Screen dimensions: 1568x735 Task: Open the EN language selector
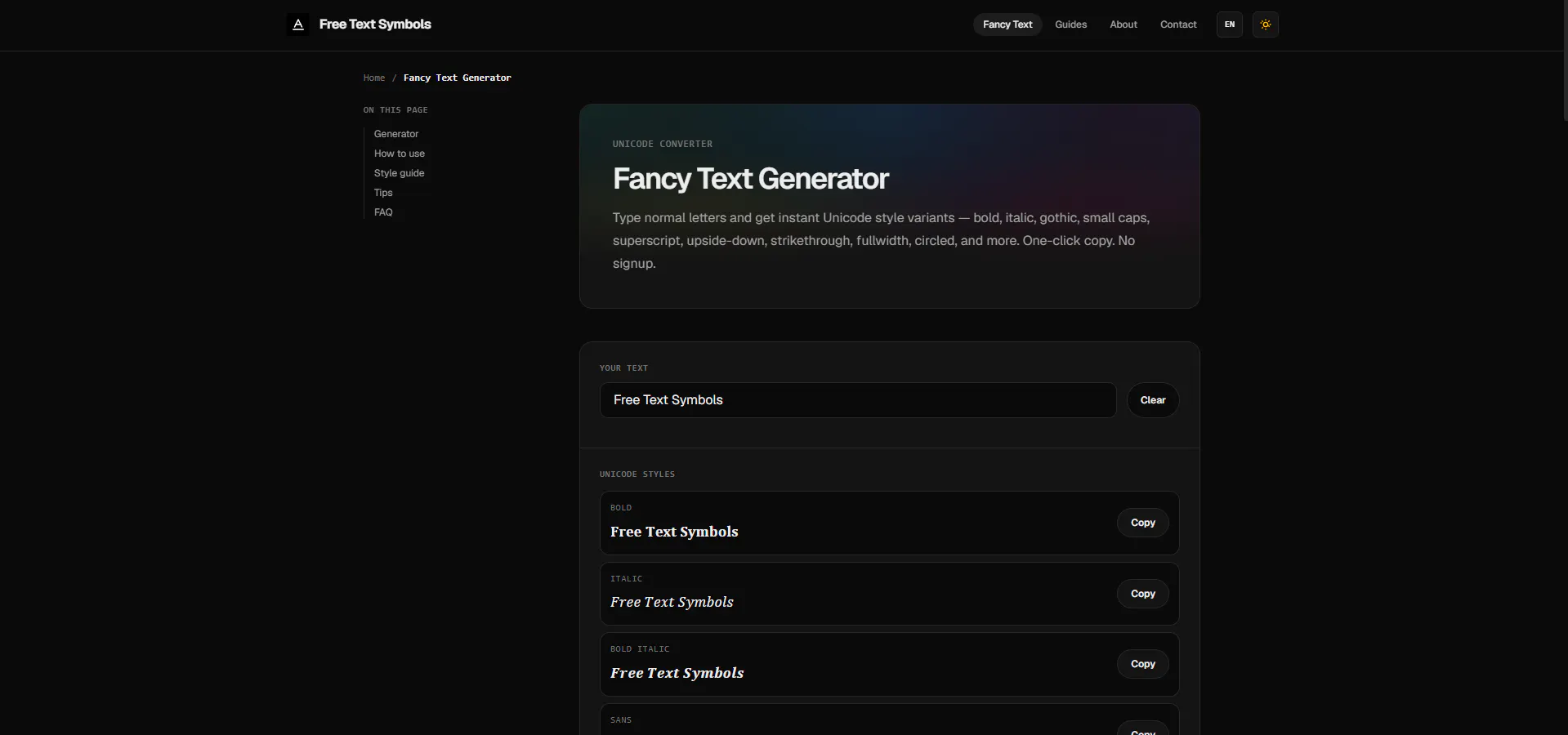pyautogui.click(x=1229, y=24)
